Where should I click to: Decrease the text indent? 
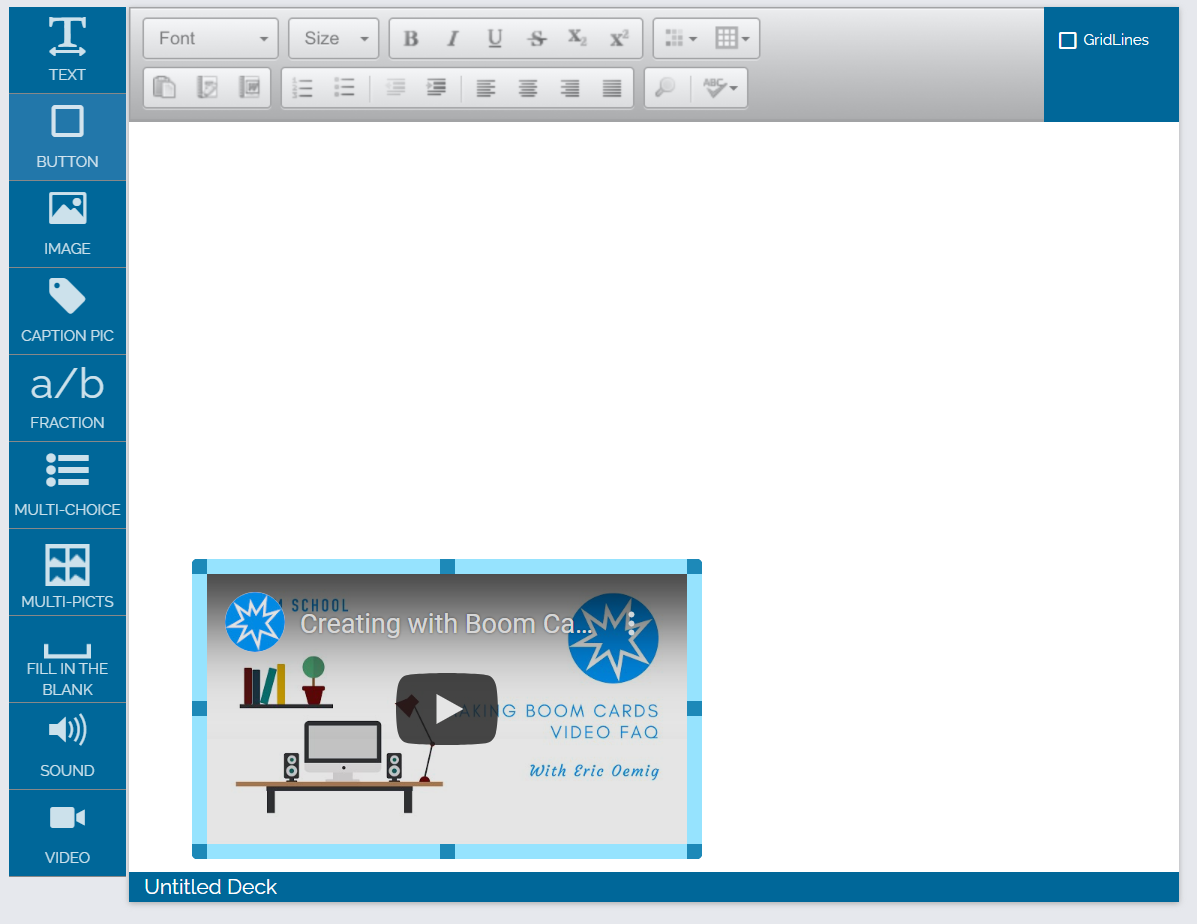coord(395,88)
